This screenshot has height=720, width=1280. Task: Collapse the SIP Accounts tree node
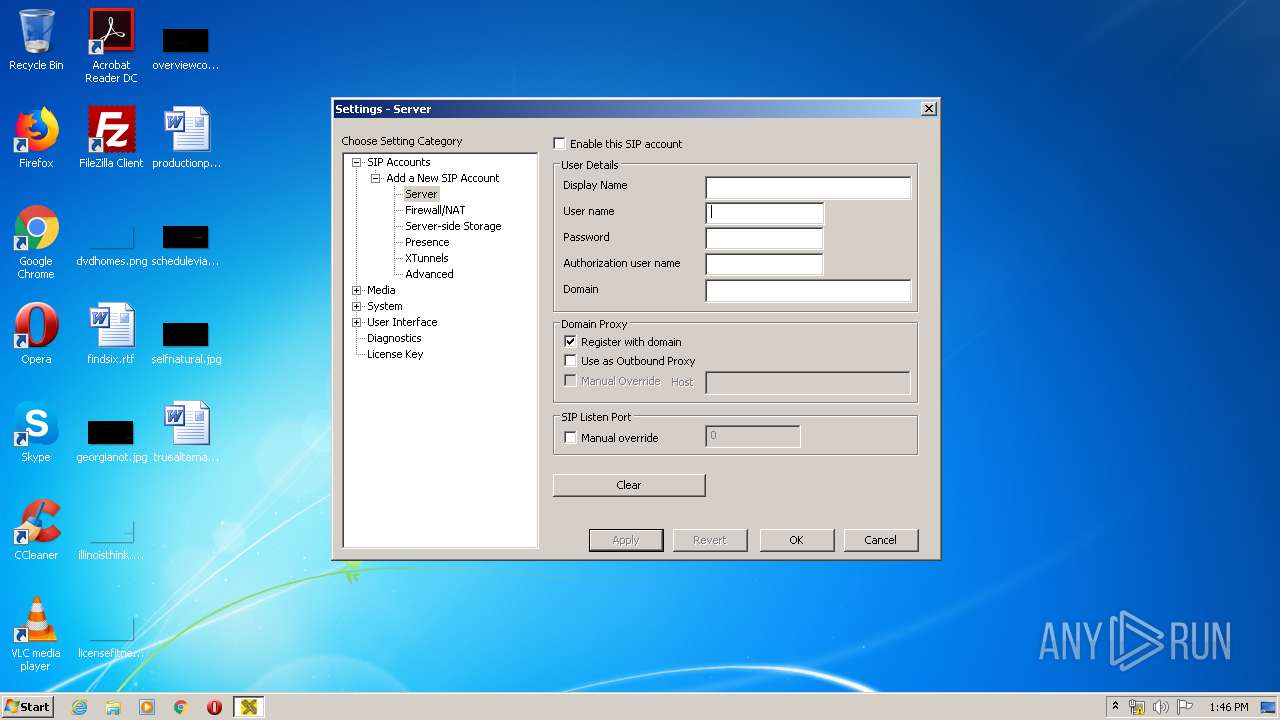tap(356, 162)
